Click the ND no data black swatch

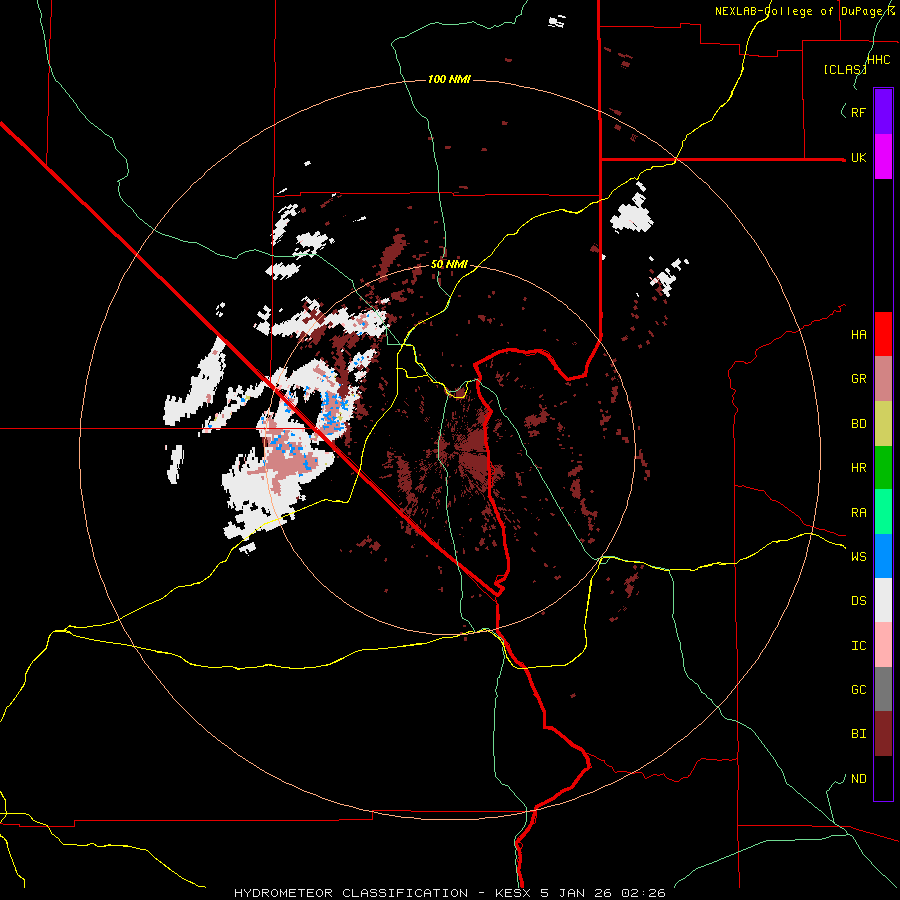coord(883,778)
